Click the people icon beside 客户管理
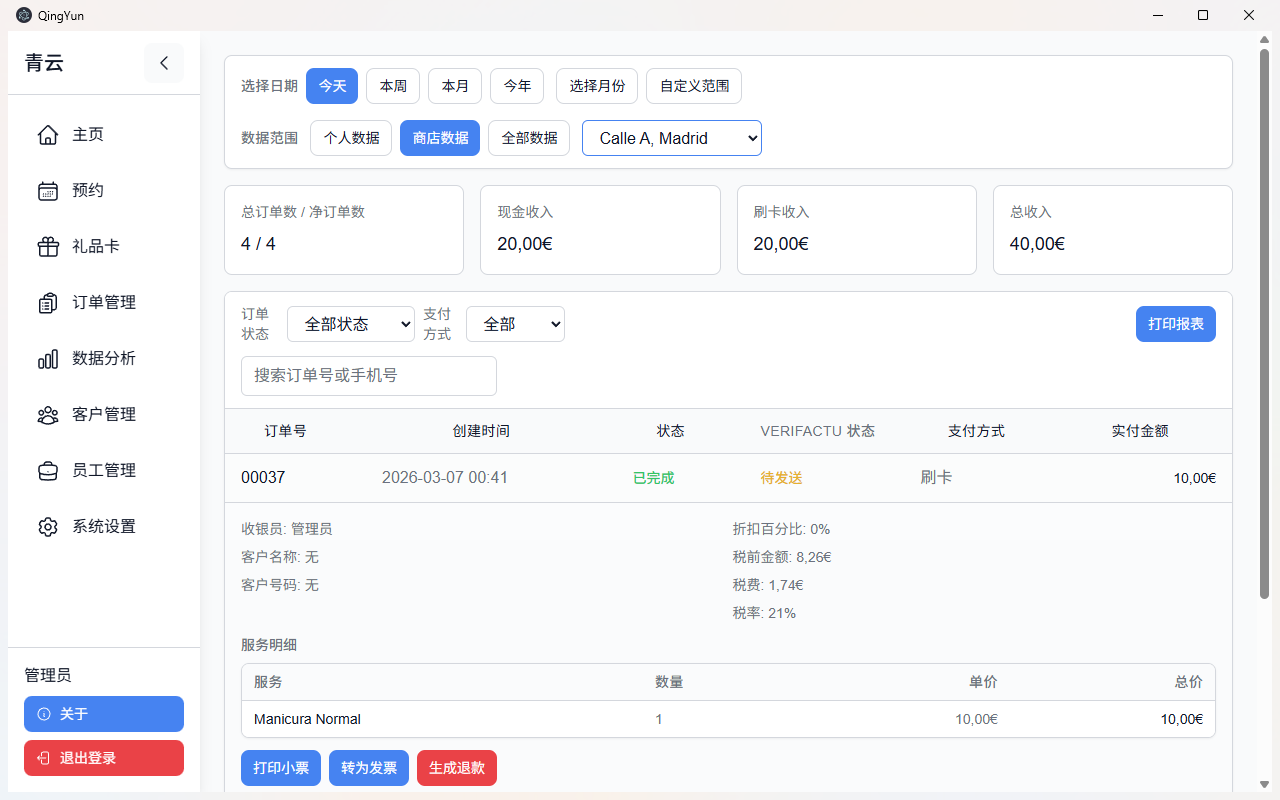 [48, 415]
